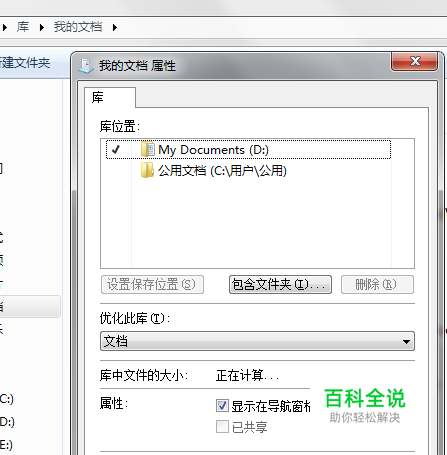The image size is (447, 455).
Task: Select the E: drive in Explorer sidebar
Action: tap(6, 445)
